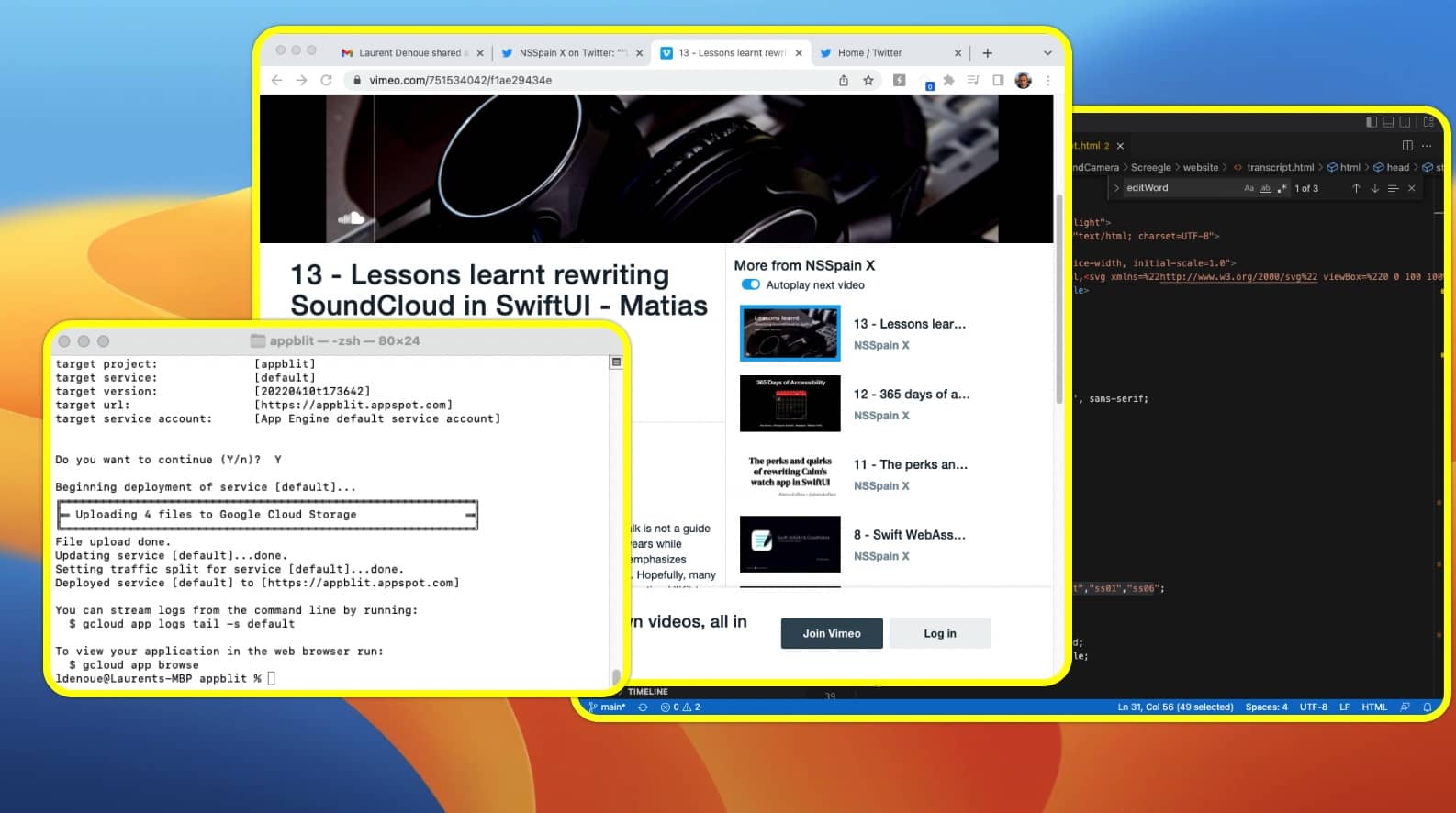Toggle VS Code primary side bar layout
1456x813 pixels.
[1372, 121]
